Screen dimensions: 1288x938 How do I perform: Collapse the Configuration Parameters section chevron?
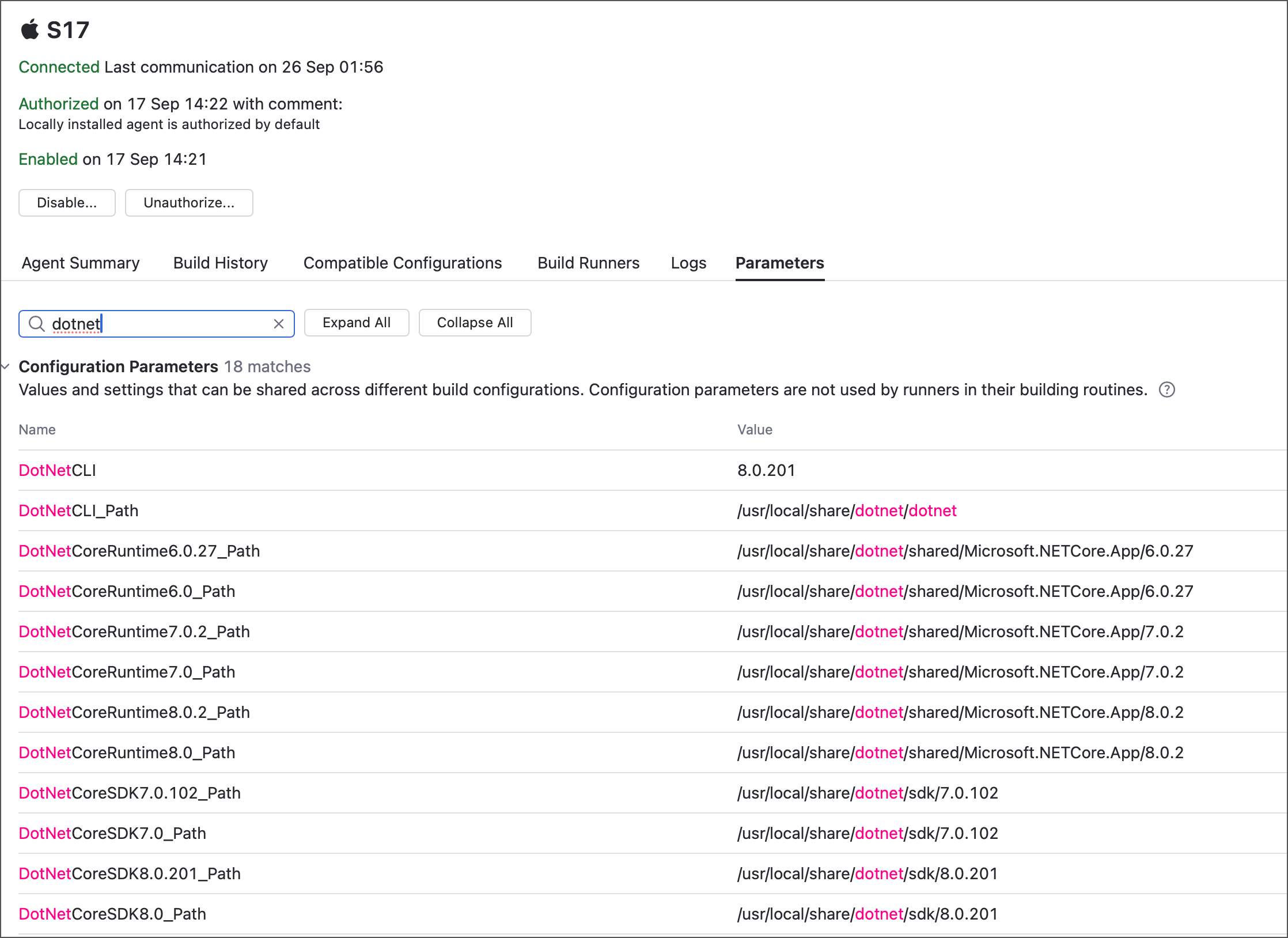click(6, 366)
